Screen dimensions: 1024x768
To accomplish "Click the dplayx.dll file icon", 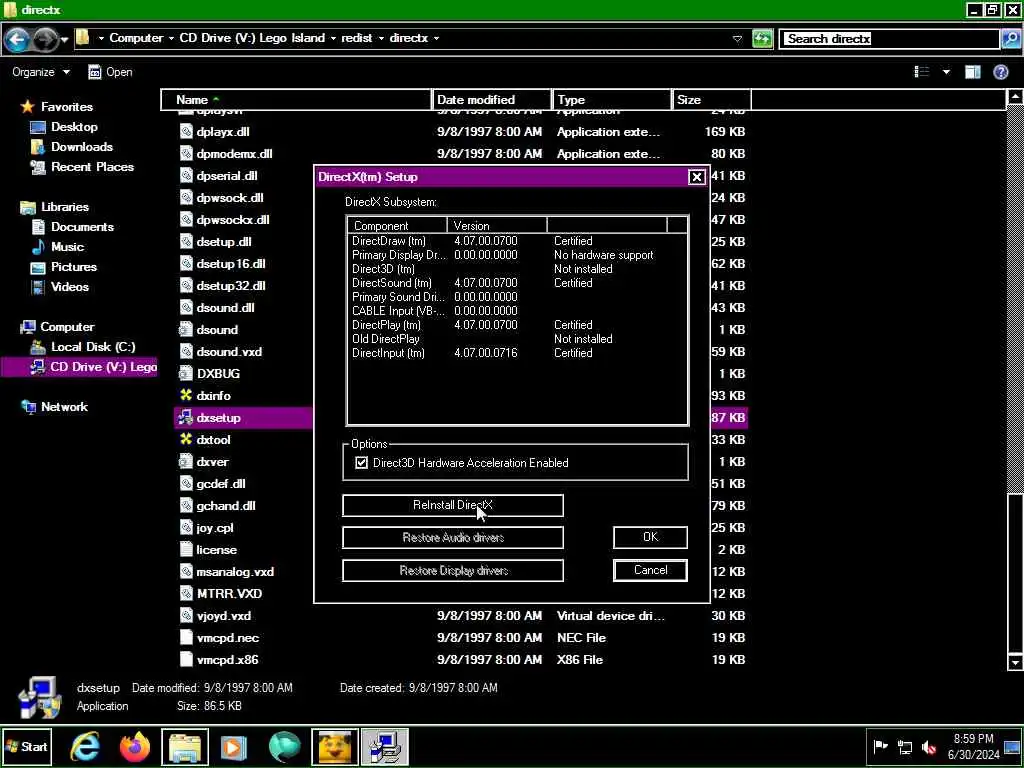I will point(186,131).
